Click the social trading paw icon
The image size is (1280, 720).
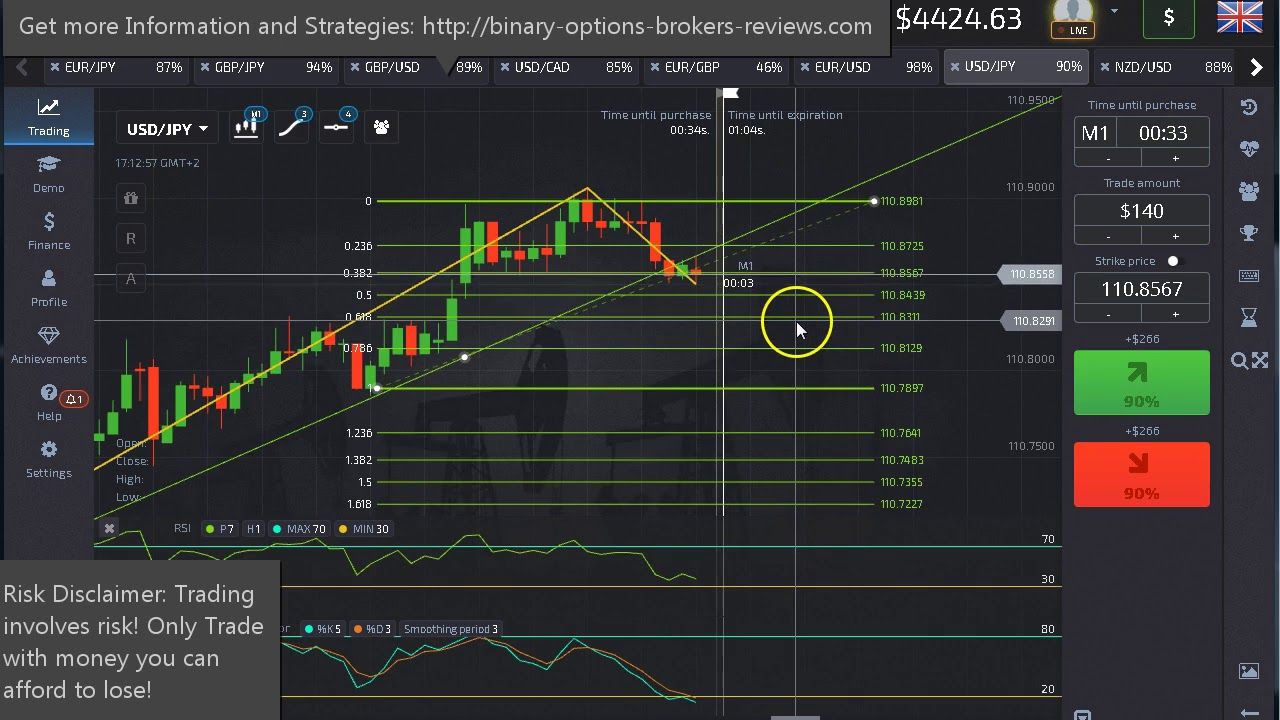click(381, 127)
